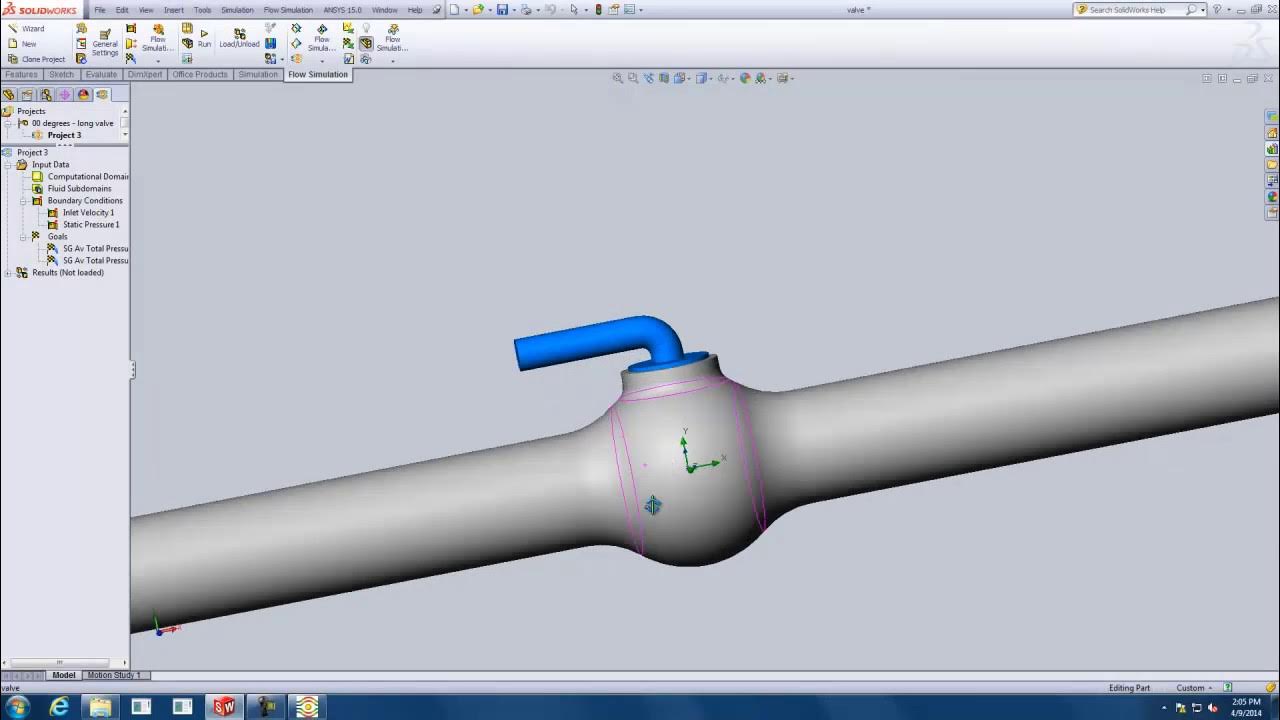This screenshot has width=1280, height=720.
Task: Click Load/Unload results button
Action: tap(239, 39)
